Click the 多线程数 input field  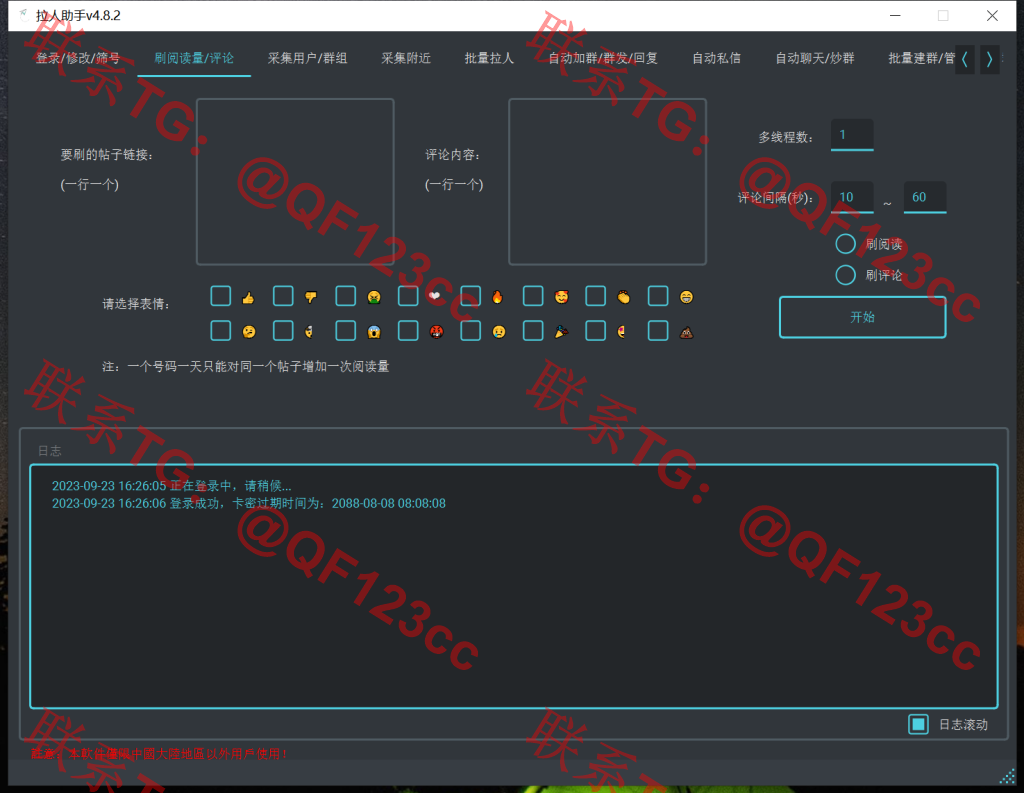point(852,135)
